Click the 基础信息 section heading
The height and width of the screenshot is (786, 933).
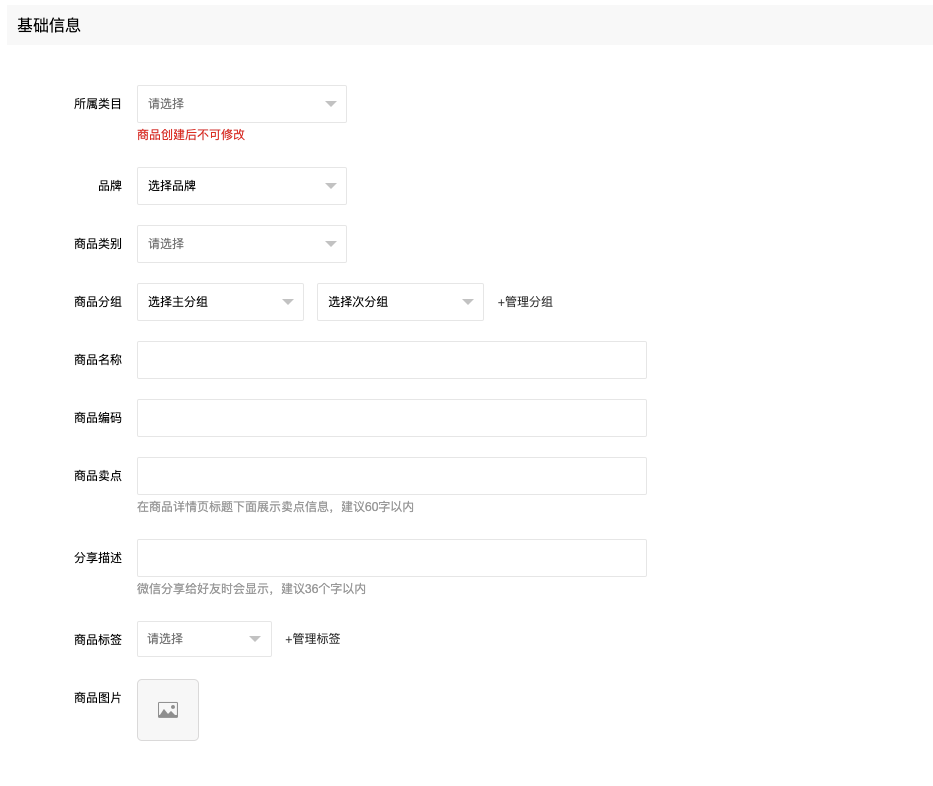49,26
